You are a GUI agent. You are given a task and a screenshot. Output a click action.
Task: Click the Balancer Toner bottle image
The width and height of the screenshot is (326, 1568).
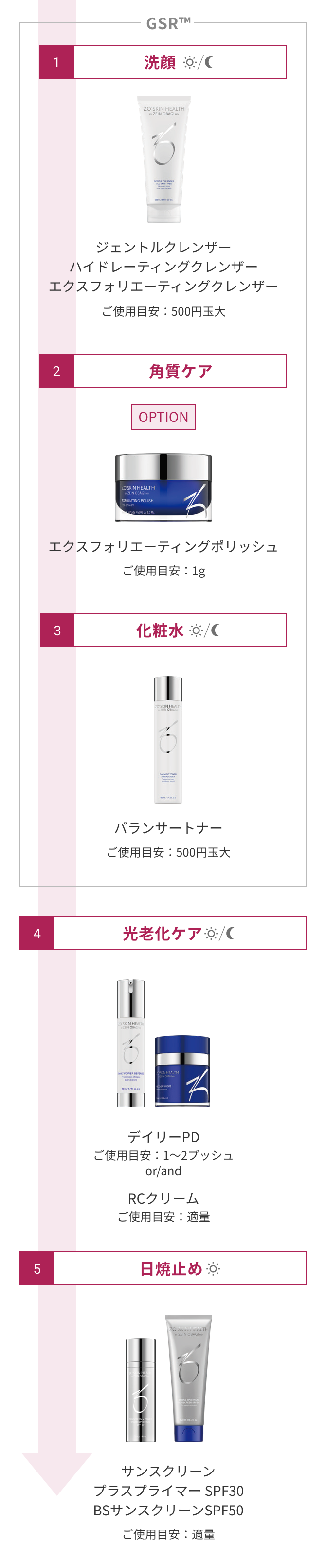pyautogui.click(x=168, y=740)
